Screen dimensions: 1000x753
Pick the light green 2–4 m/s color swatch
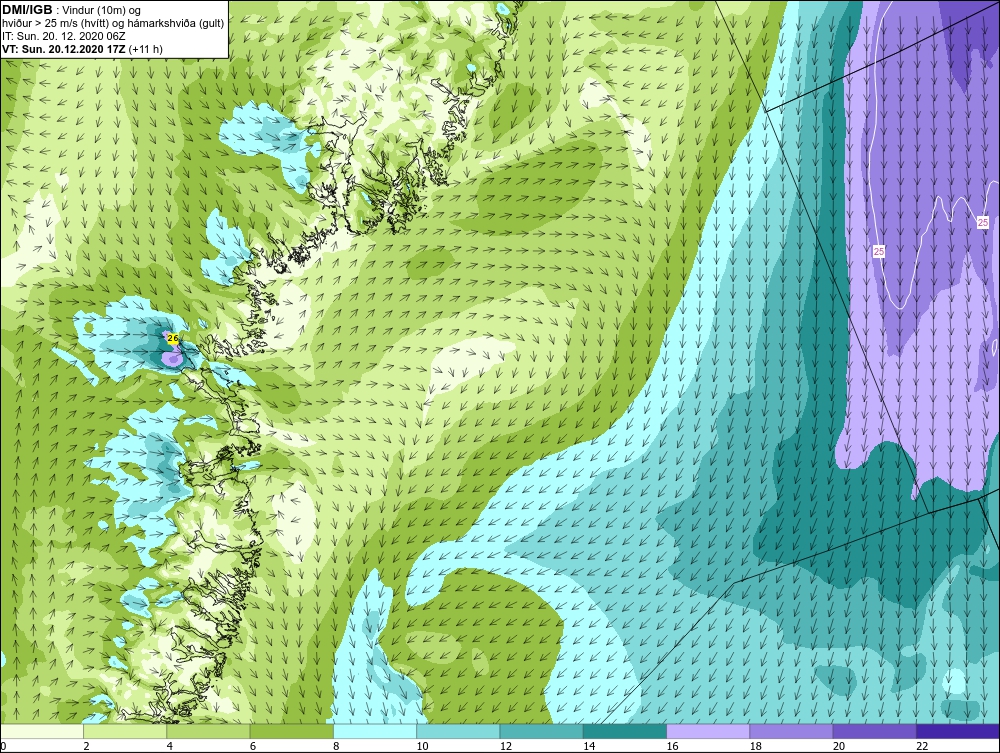(125, 731)
